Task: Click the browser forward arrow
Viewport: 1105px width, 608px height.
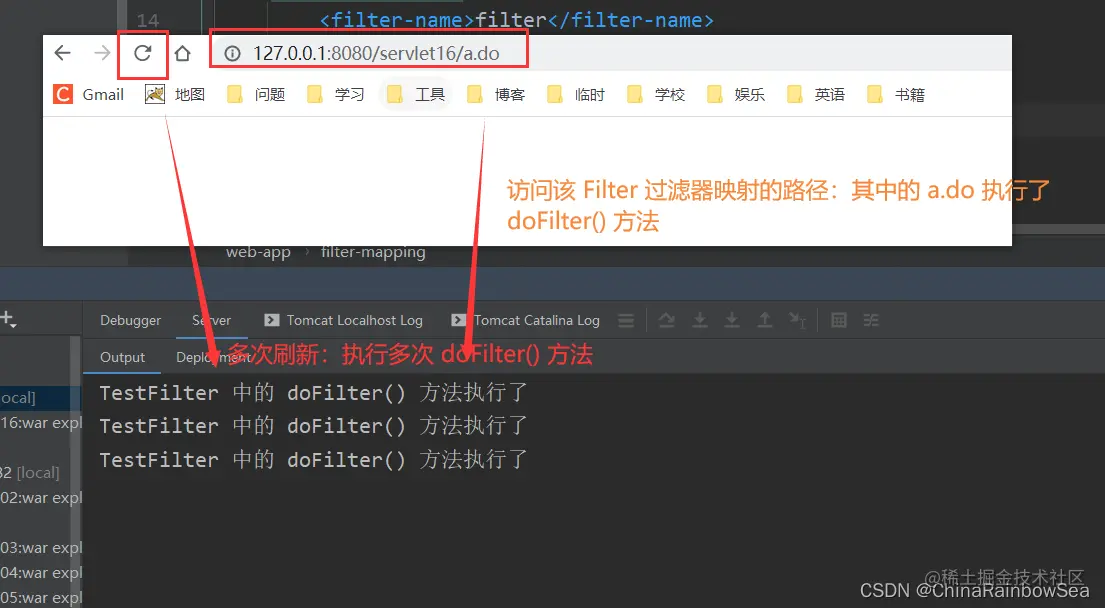Action: (103, 53)
